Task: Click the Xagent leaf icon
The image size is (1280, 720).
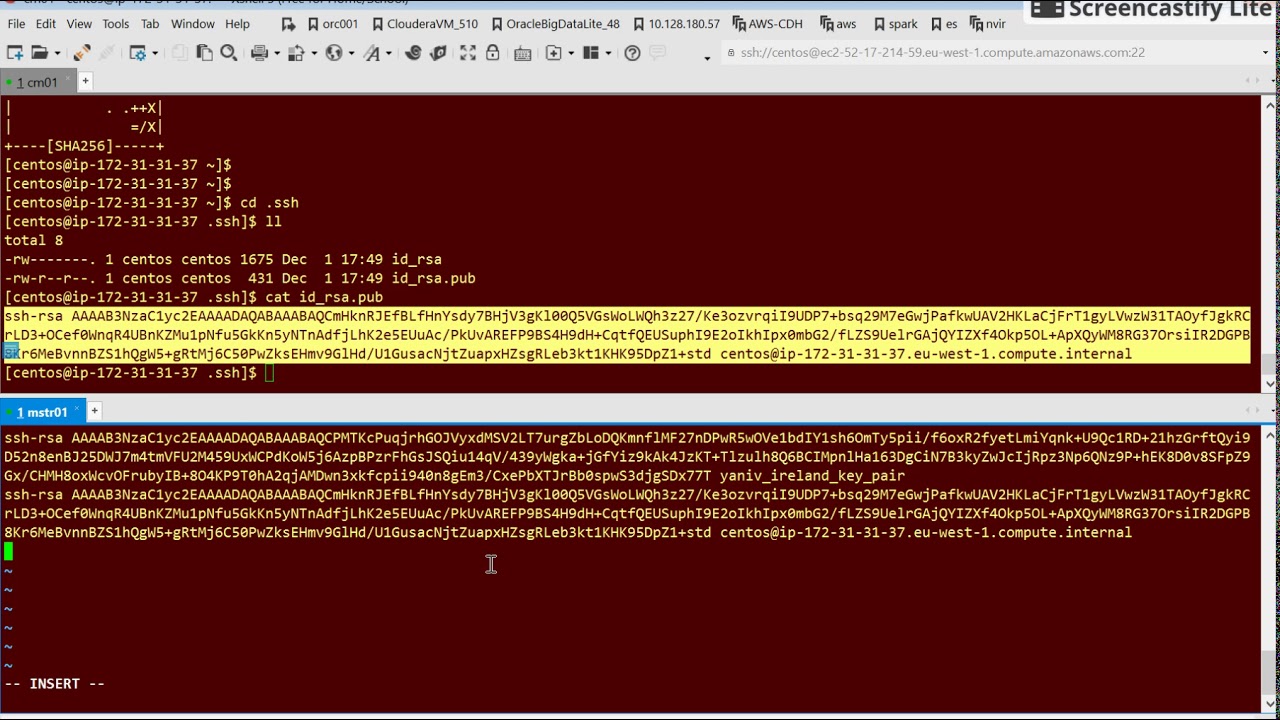Action: [438, 53]
